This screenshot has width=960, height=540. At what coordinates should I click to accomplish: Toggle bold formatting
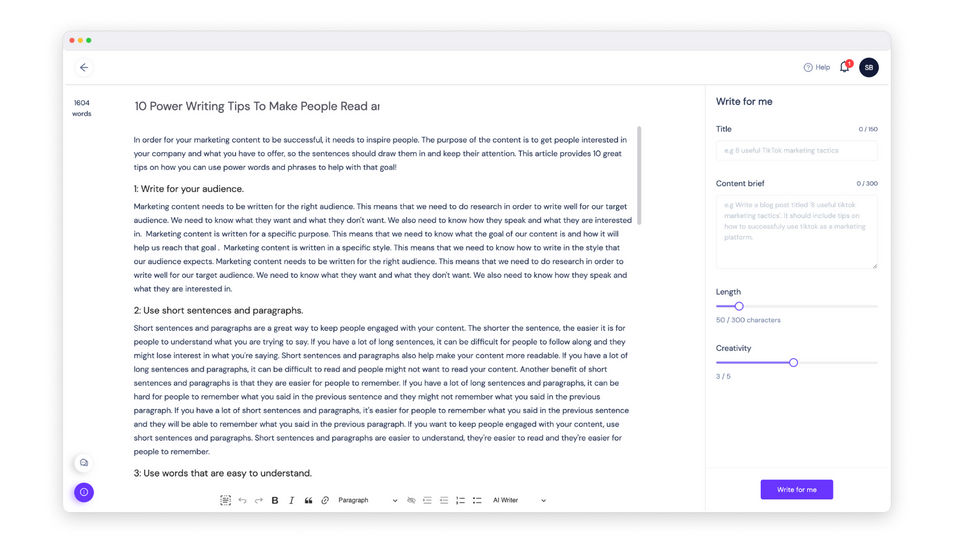pos(275,500)
